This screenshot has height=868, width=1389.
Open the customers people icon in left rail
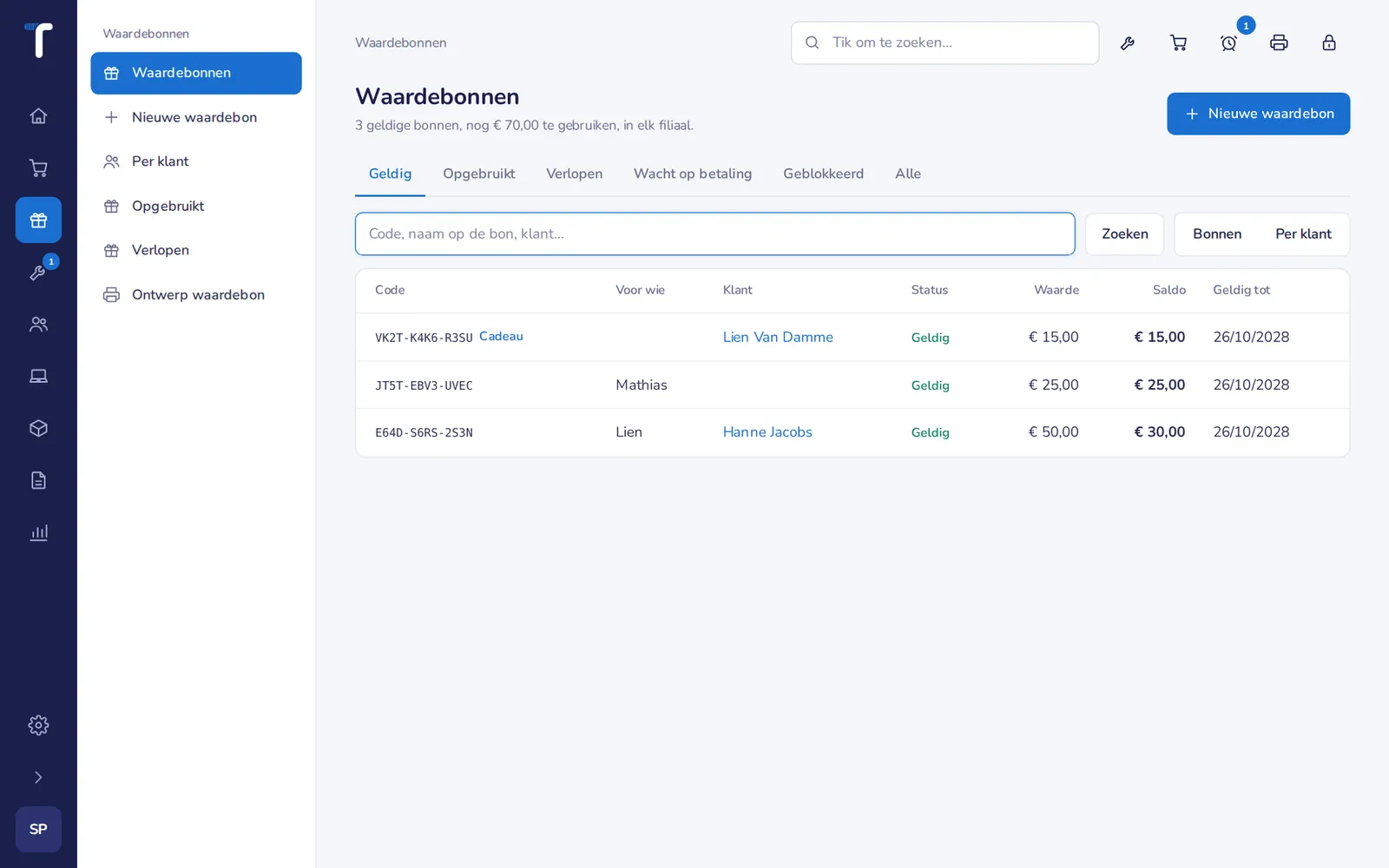click(x=38, y=324)
